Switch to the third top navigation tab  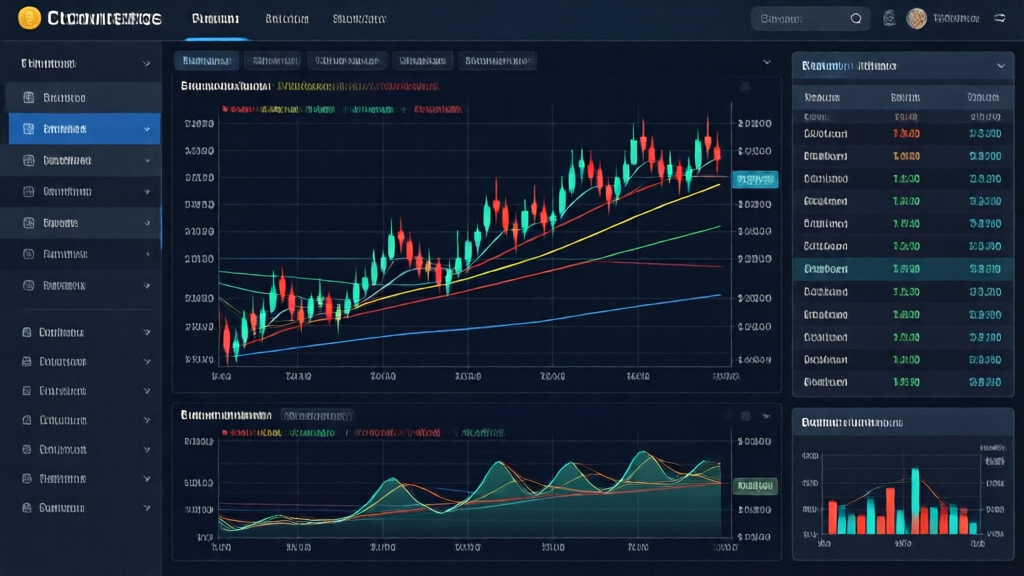coord(359,19)
